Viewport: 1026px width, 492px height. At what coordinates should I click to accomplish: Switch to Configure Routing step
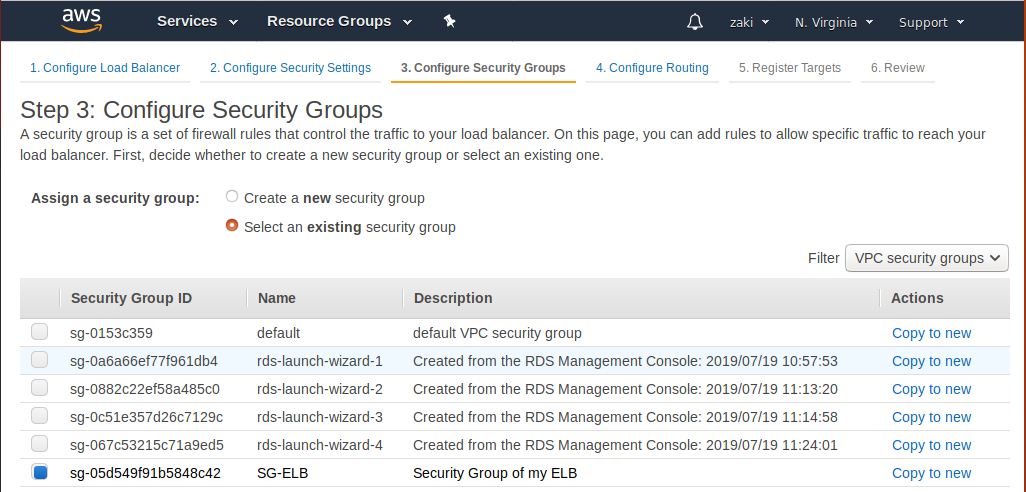[652, 68]
